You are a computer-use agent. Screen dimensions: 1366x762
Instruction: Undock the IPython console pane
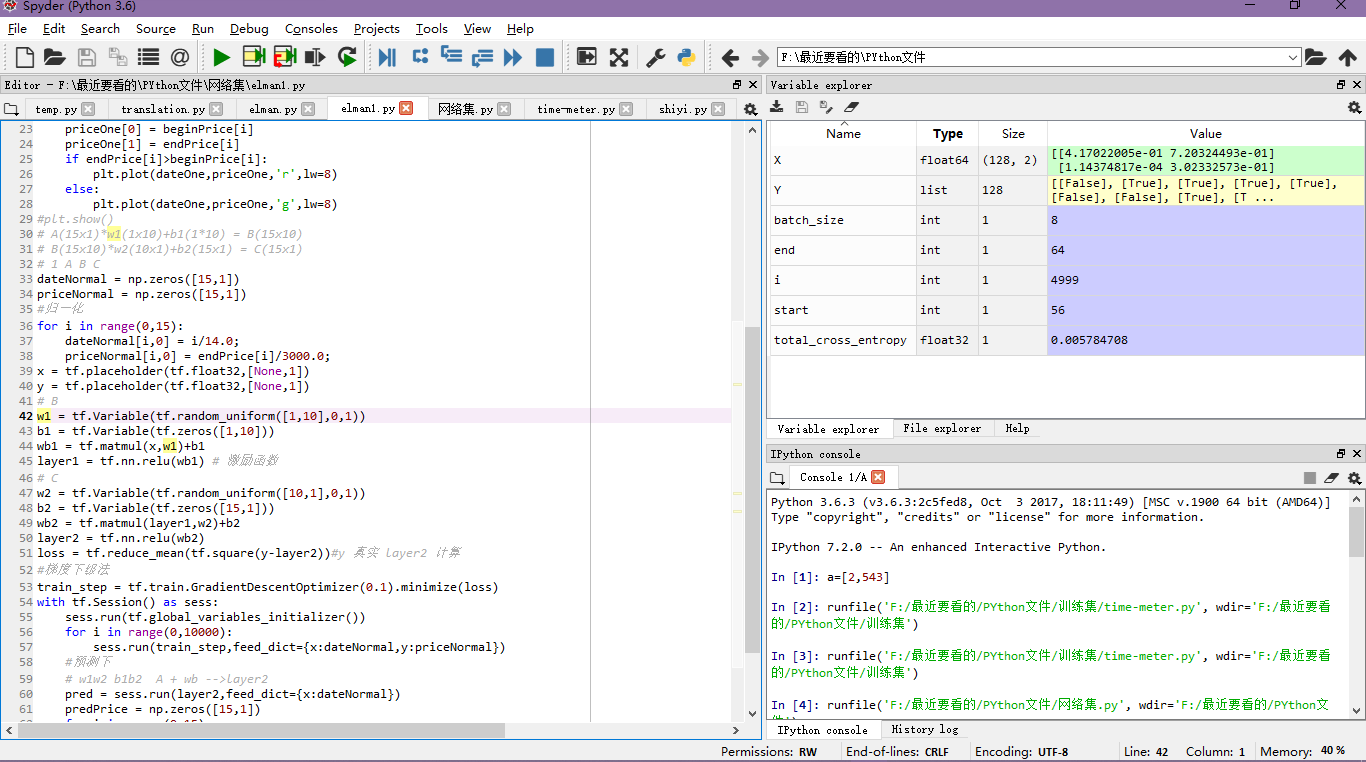coord(1342,454)
